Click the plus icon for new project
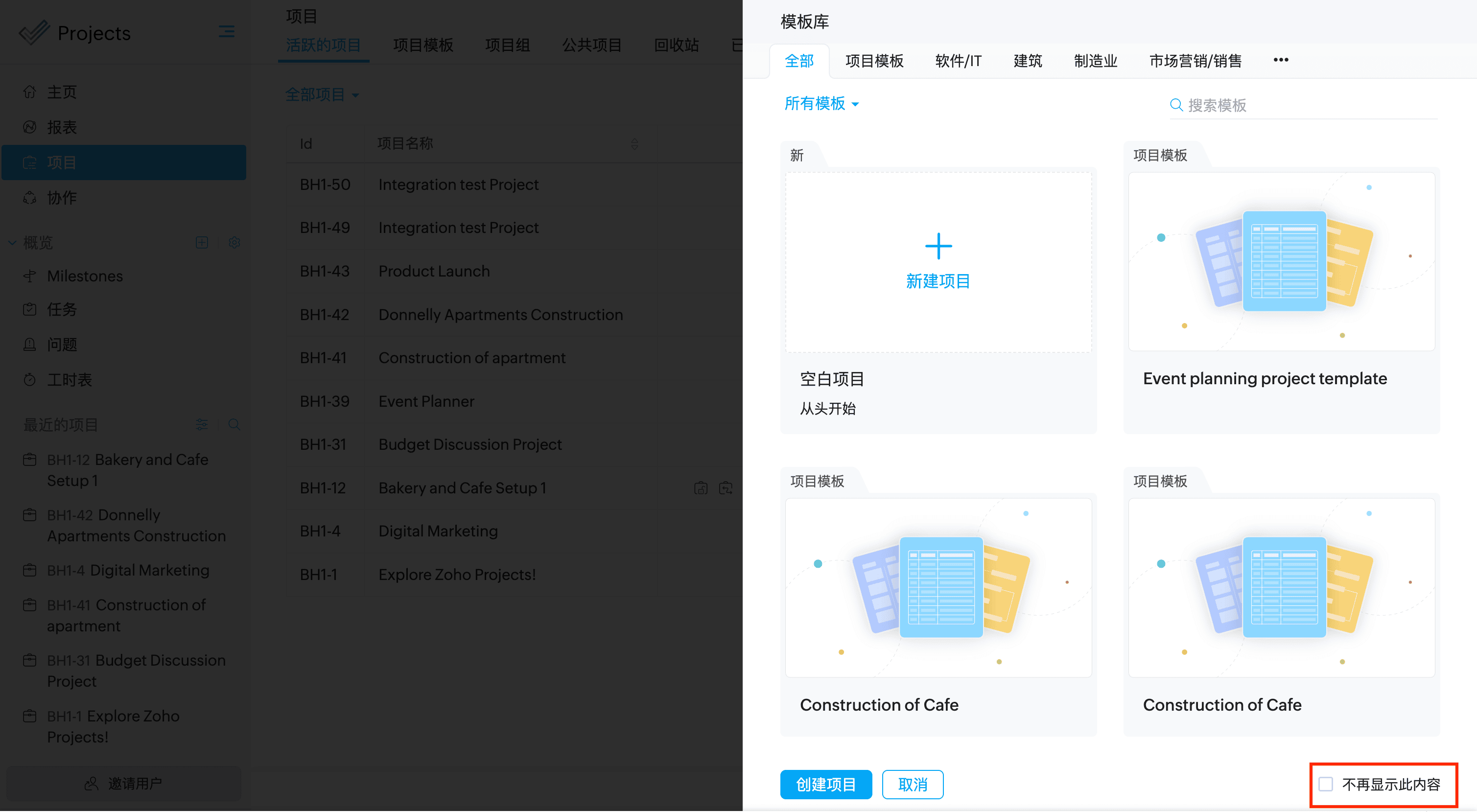Viewport: 1477px width, 812px height. click(x=938, y=246)
